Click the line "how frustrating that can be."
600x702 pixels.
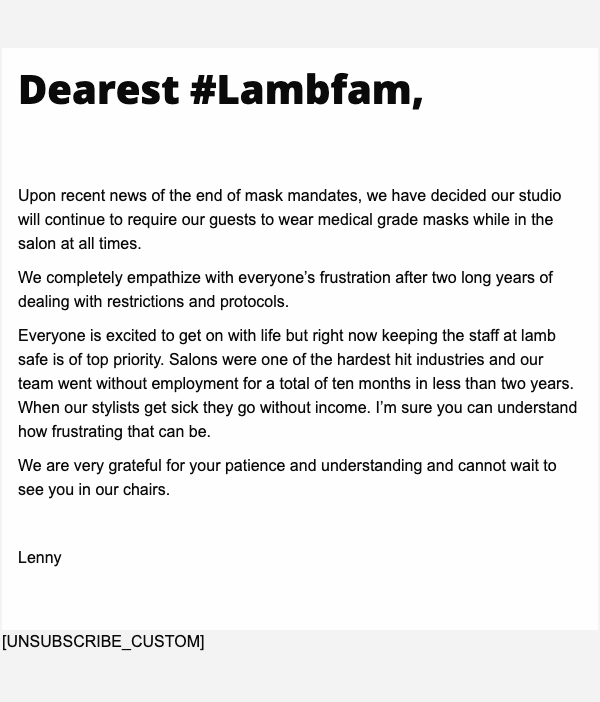pyautogui.click(x=114, y=432)
